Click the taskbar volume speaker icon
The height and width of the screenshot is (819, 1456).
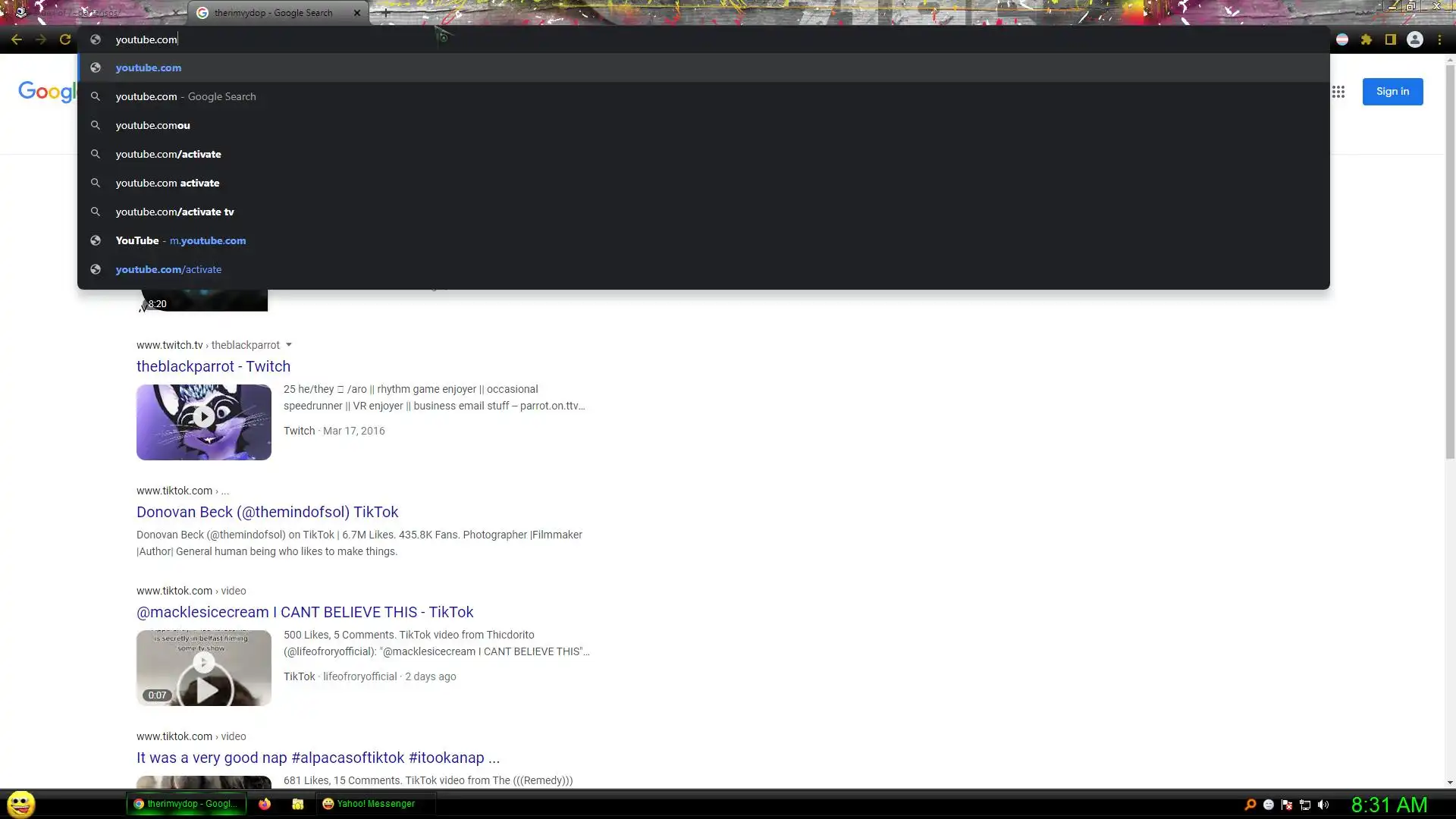point(1323,805)
